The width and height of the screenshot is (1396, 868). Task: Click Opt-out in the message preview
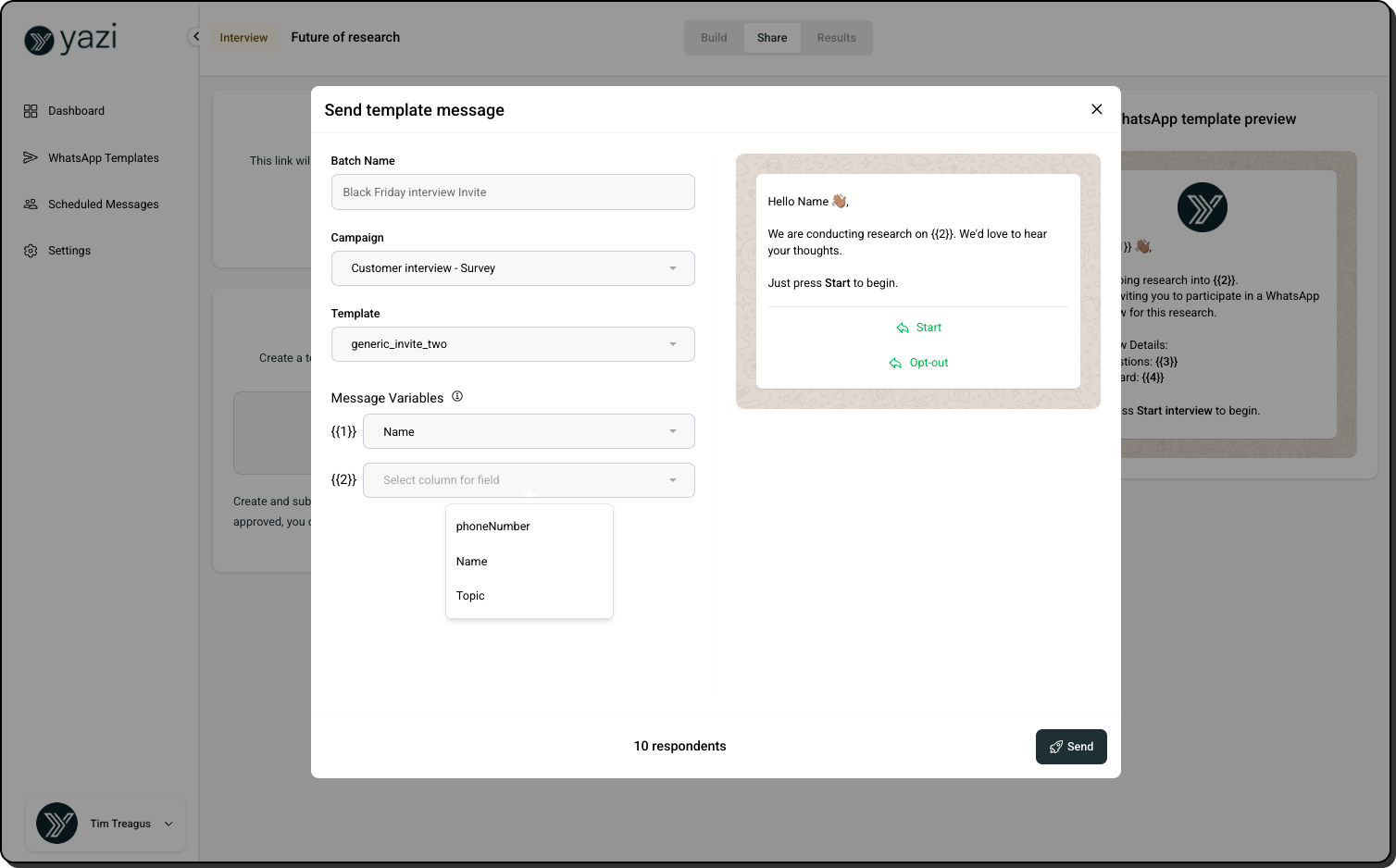coord(918,363)
